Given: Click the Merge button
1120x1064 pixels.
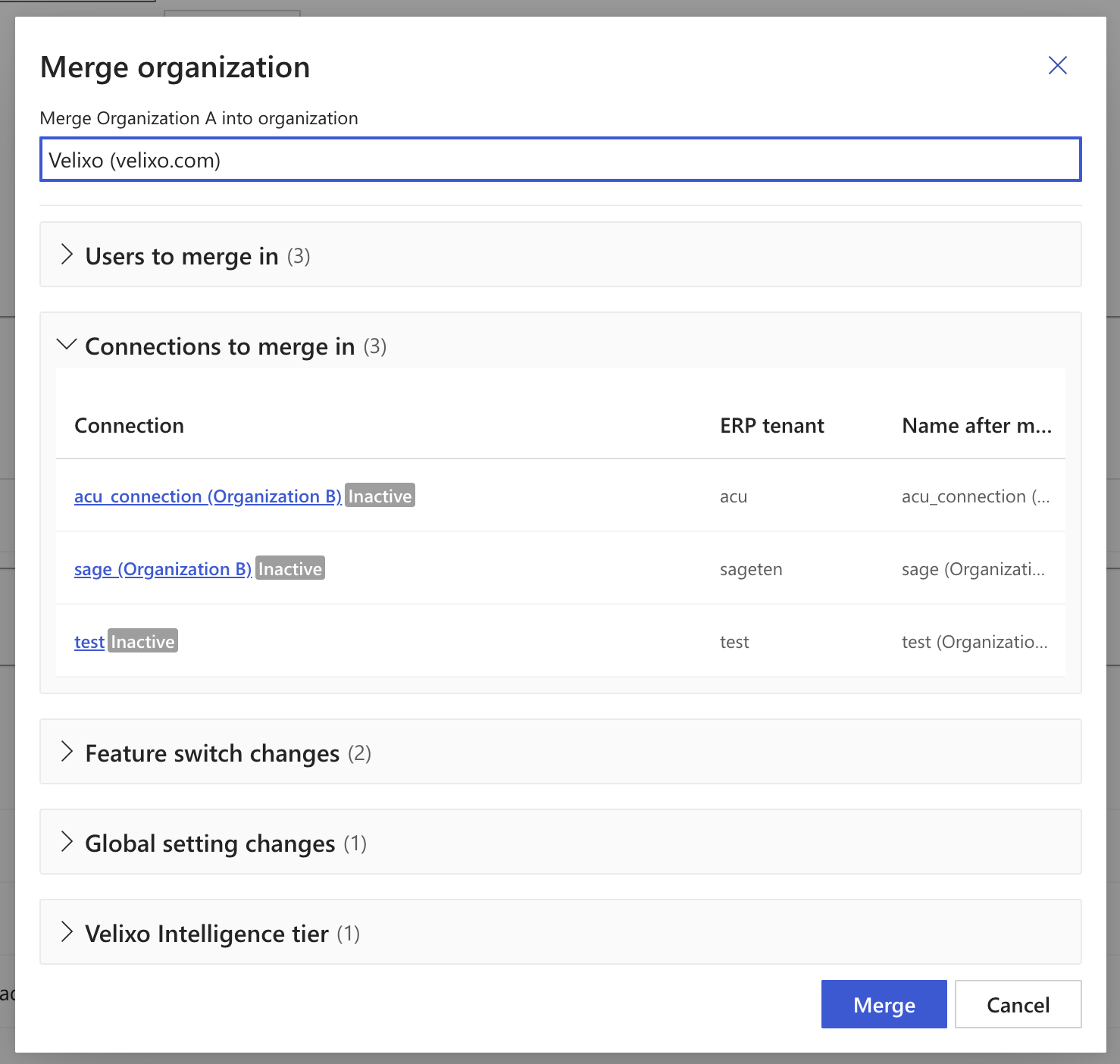Looking at the screenshot, I should pos(884,1004).
